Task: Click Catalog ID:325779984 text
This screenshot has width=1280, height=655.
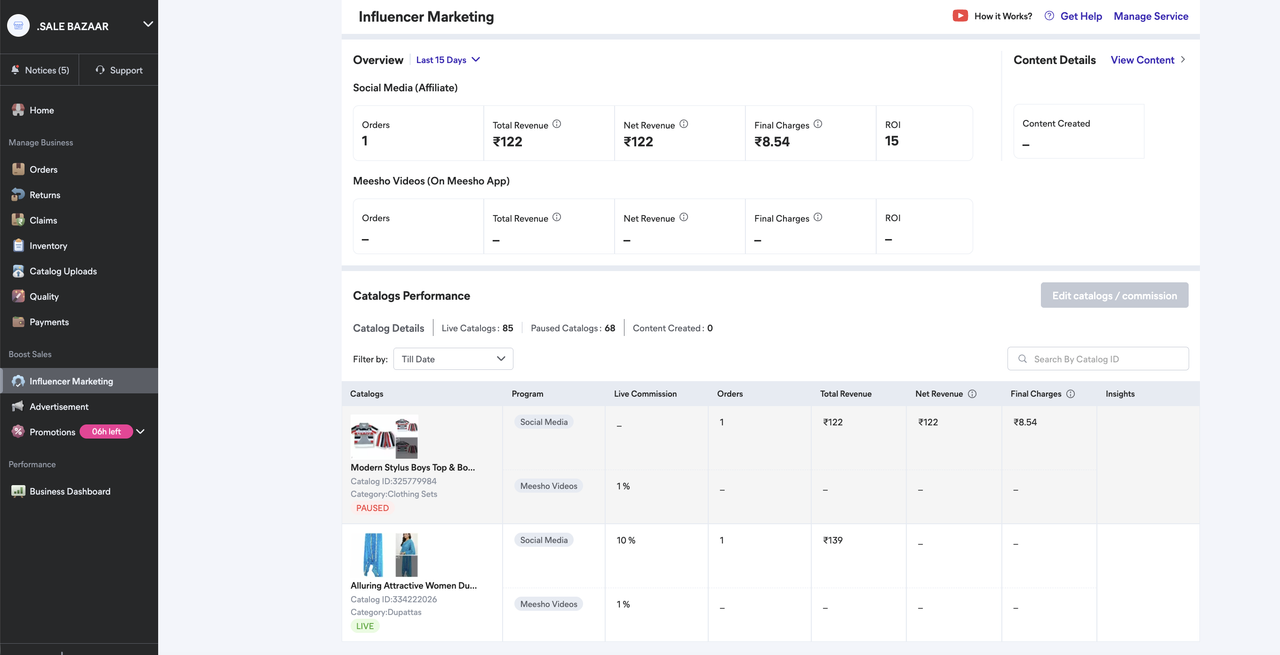Action: pyautogui.click(x=393, y=481)
